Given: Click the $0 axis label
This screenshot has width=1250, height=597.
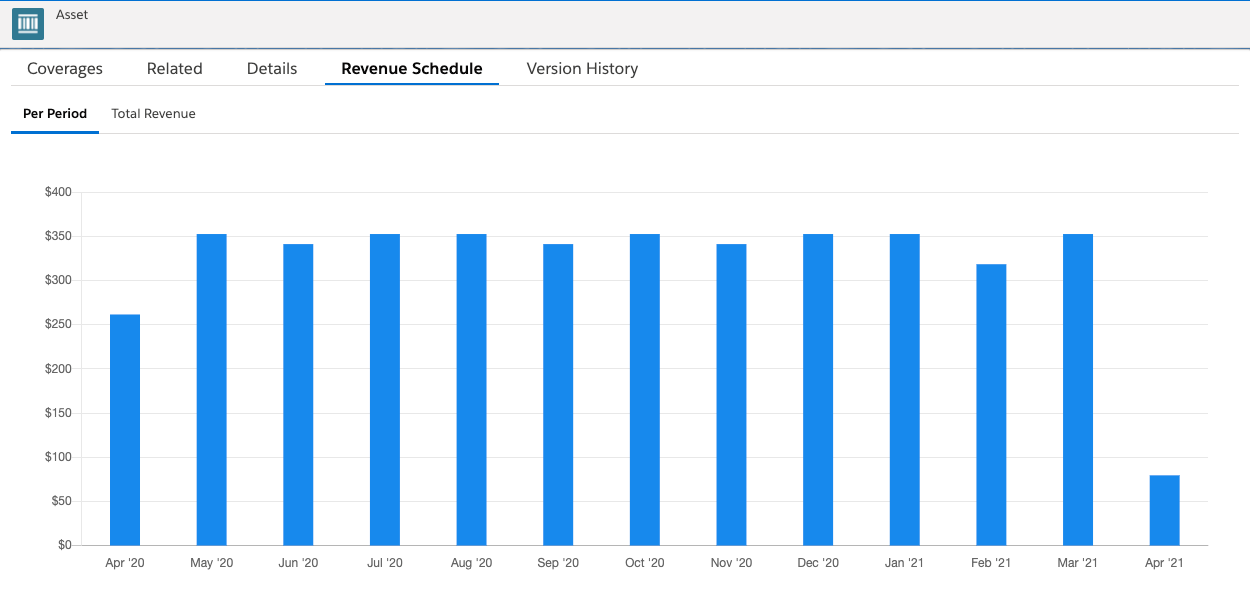Looking at the screenshot, I should click(64, 545).
